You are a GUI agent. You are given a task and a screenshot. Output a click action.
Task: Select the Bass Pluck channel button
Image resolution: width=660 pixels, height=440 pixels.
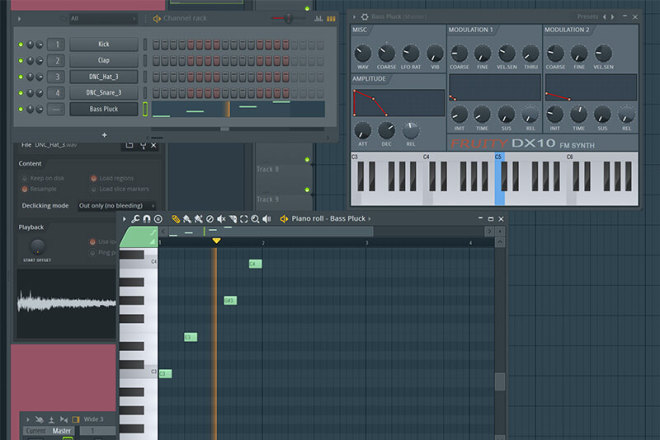(x=104, y=109)
